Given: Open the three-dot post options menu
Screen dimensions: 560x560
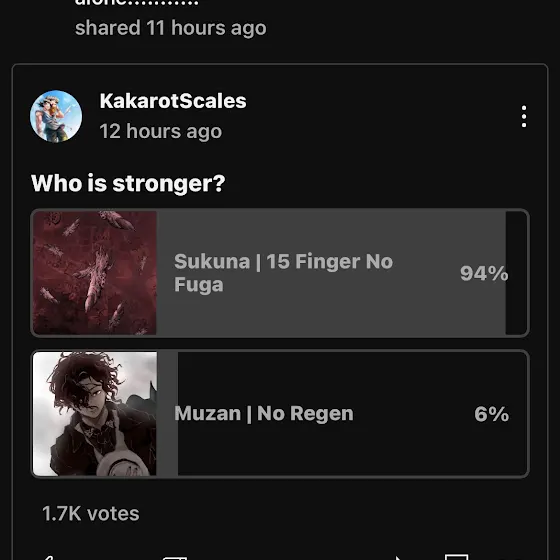Looking at the screenshot, I should (x=524, y=116).
